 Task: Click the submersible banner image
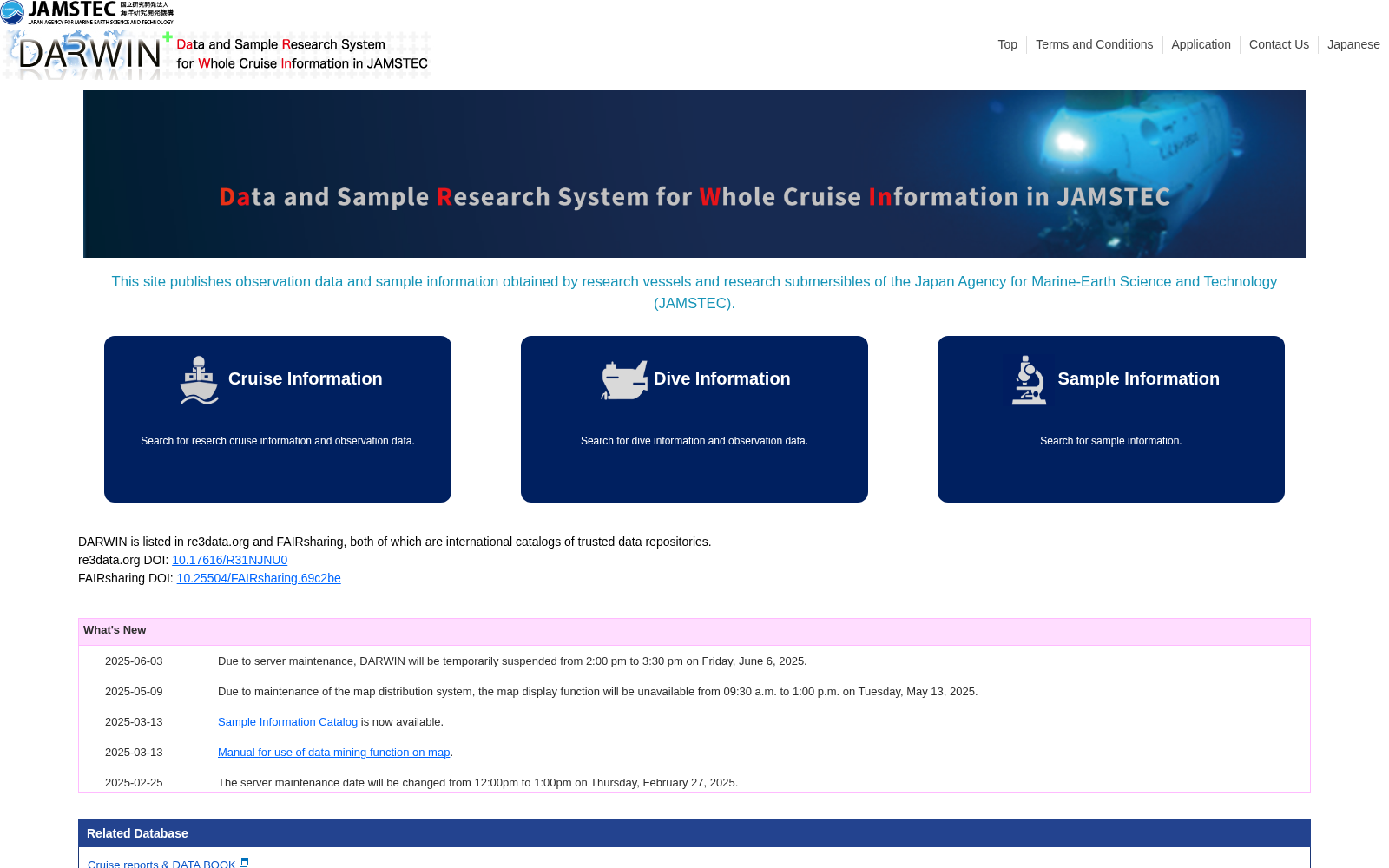point(694,174)
